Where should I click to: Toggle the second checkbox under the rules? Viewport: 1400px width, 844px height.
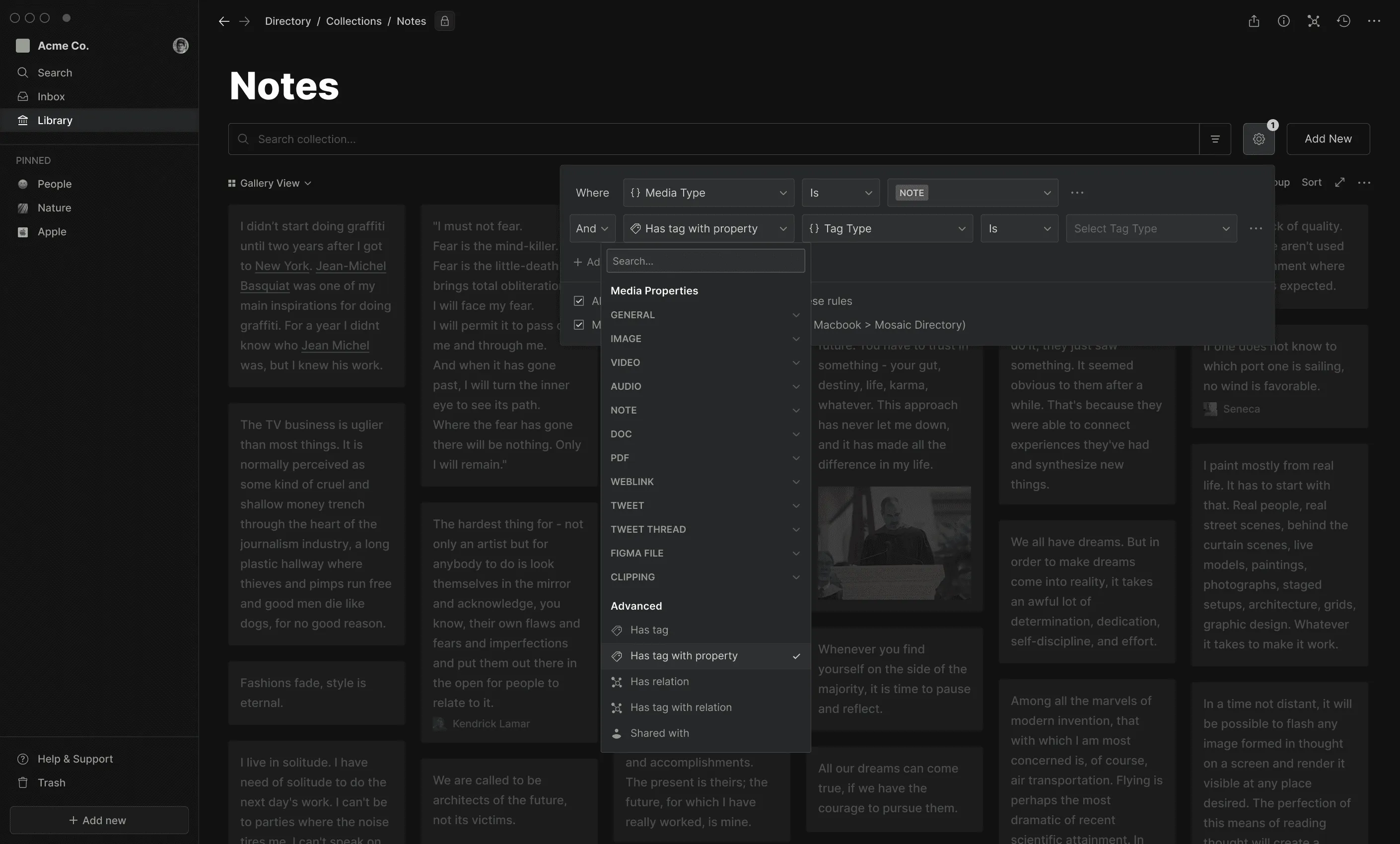[578, 325]
